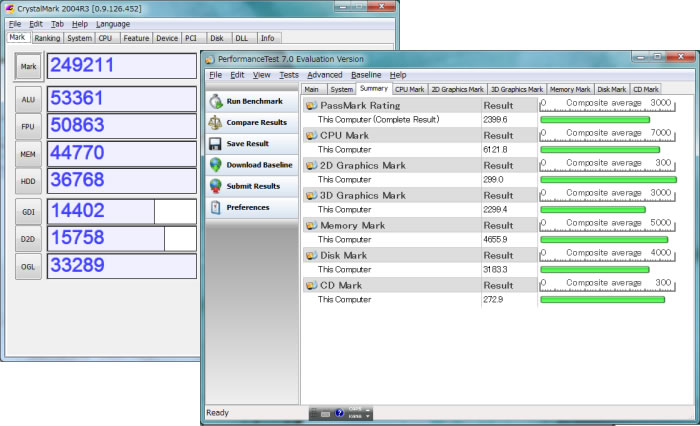
Task: Start the ALU test in CrystalMark
Action: pyautogui.click(x=28, y=99)
